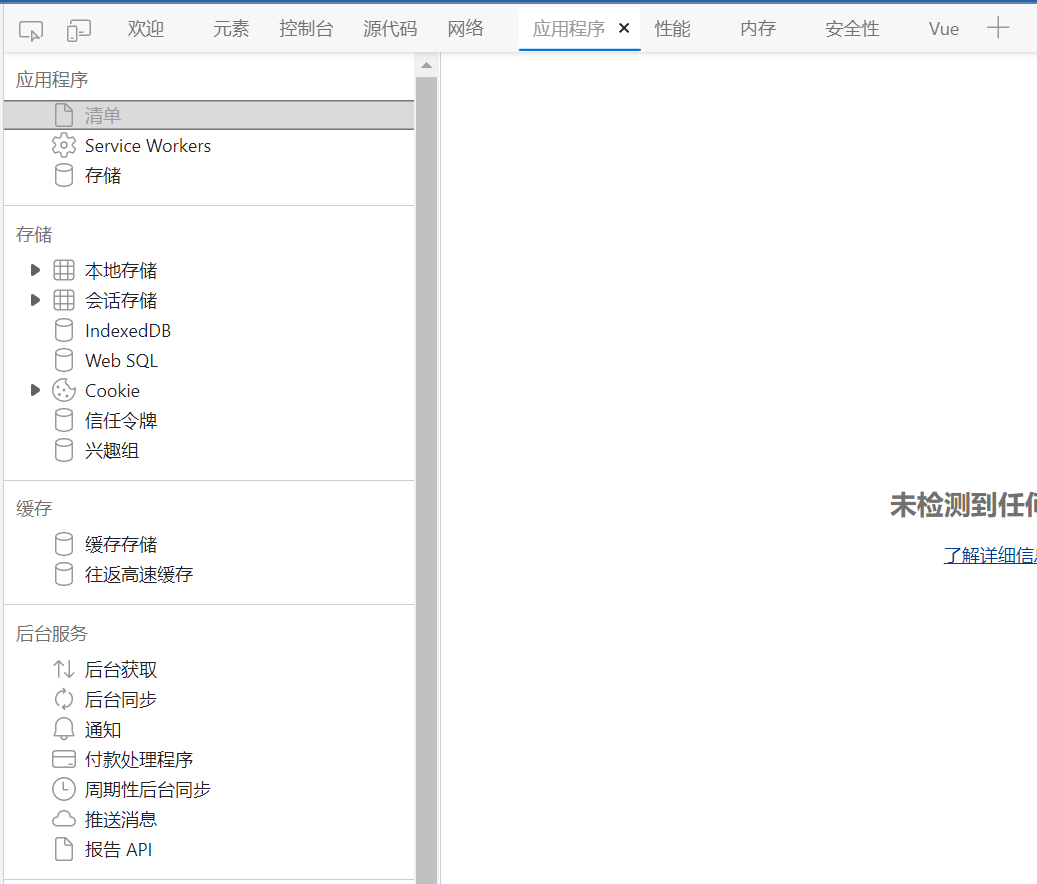The height and width of the screenshot is (884, 1037).
Task: Expand the 会话存储 tree node
Action: (36, 301)
